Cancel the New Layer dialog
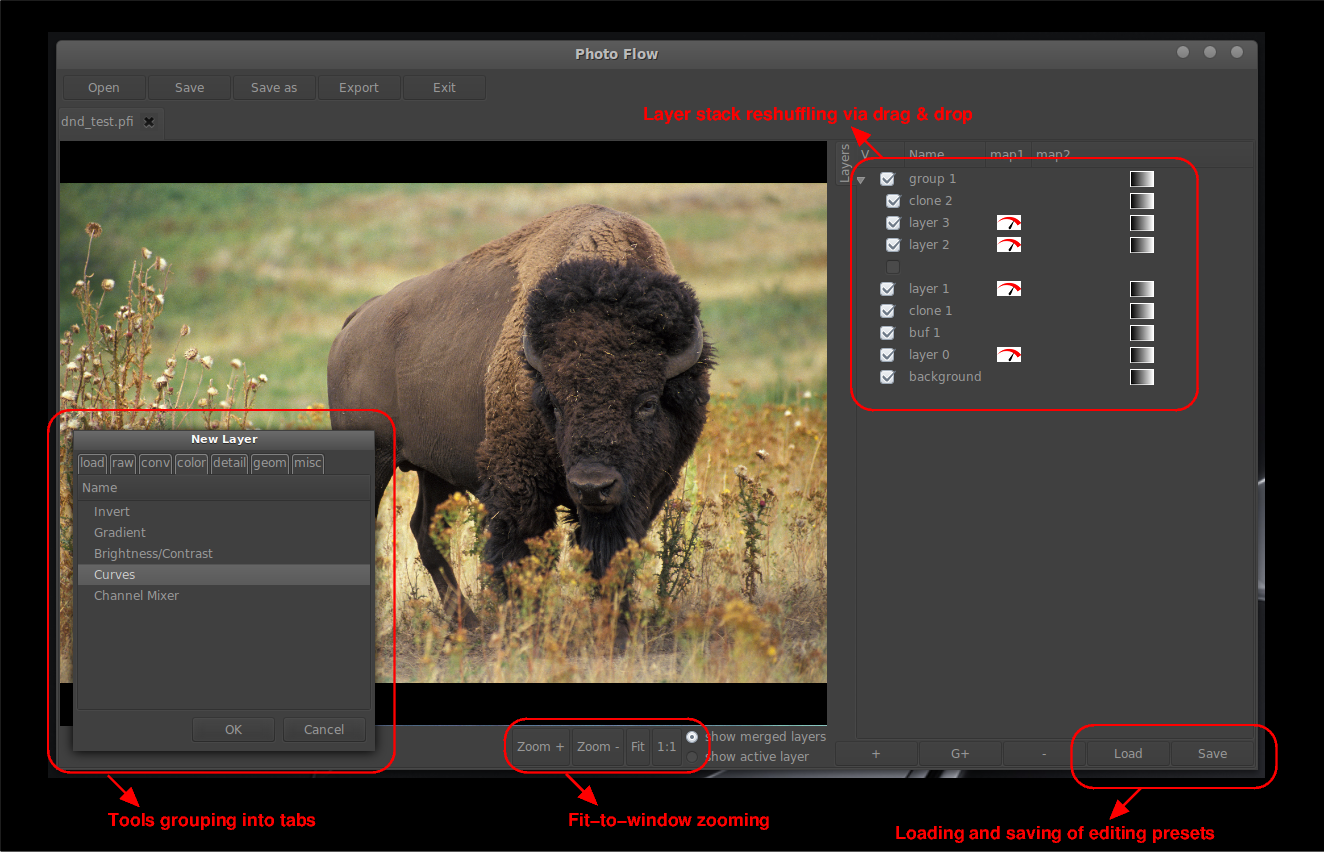Viewport: 1325px width, 852px height. pos(324,730)
